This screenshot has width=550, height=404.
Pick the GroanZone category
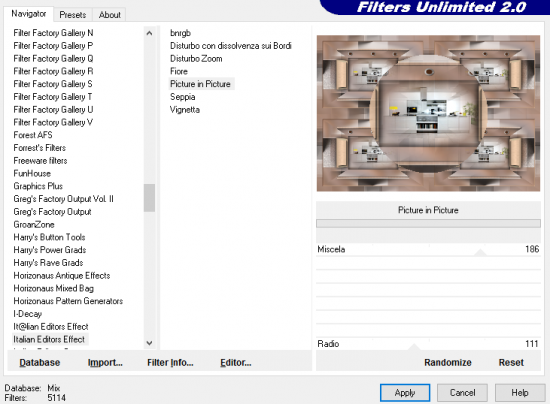(34, 224)
